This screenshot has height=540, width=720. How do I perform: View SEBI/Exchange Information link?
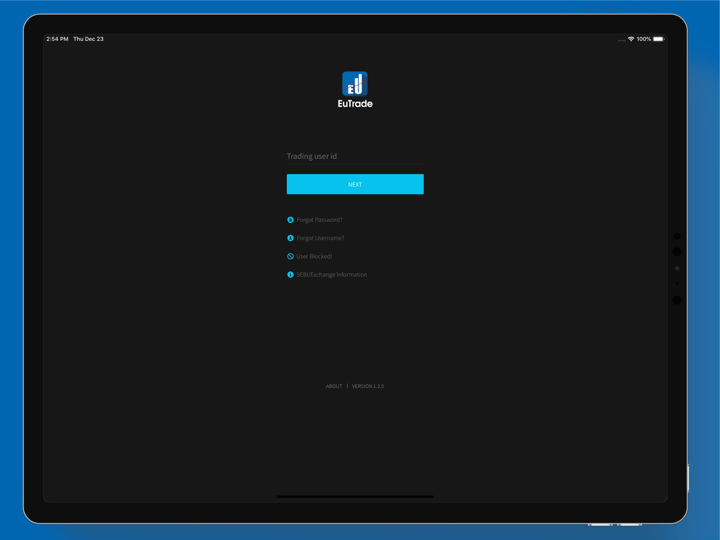click(332, 274)
